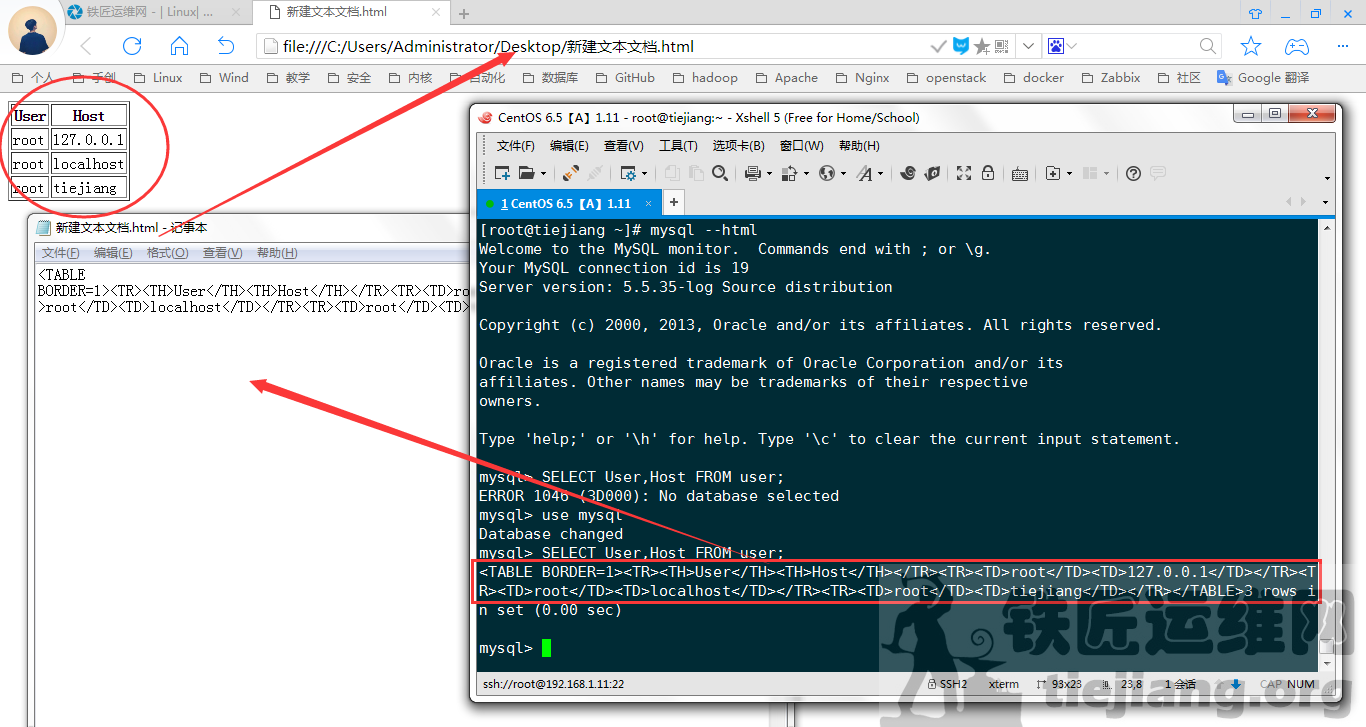Click the 127.0.0.1 table cell
1366x727 pixels.
click(x=88, y=140)
